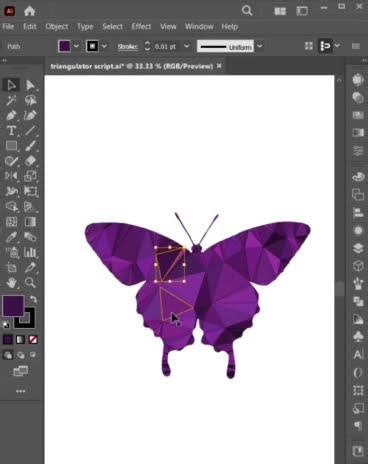Click the Stroke panel link
Image resolution: width=368 pixels, height=464 pixels.
(x=127, y=47)
